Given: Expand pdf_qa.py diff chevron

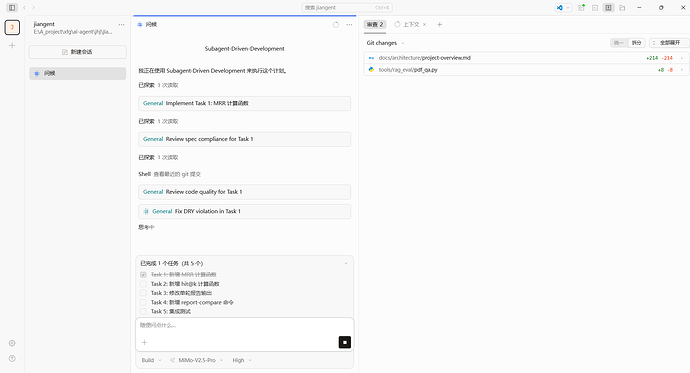Looking at the screenshot, I should (682, 69).
